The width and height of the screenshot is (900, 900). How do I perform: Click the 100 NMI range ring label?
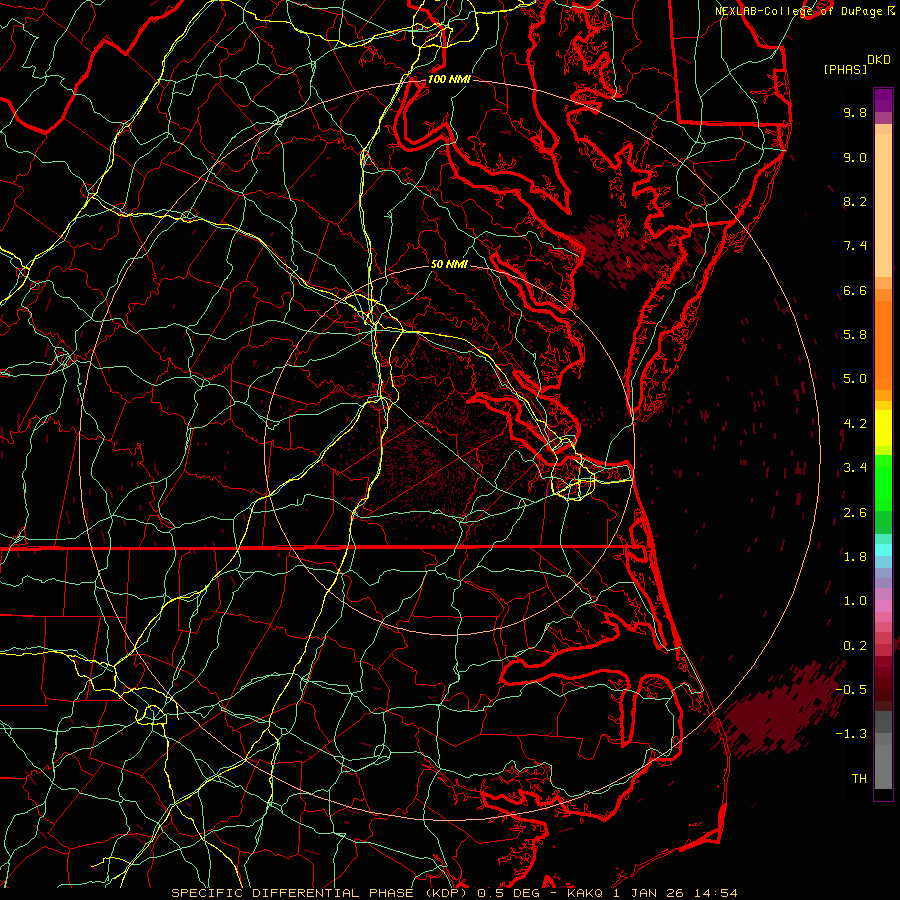(449, 79)
